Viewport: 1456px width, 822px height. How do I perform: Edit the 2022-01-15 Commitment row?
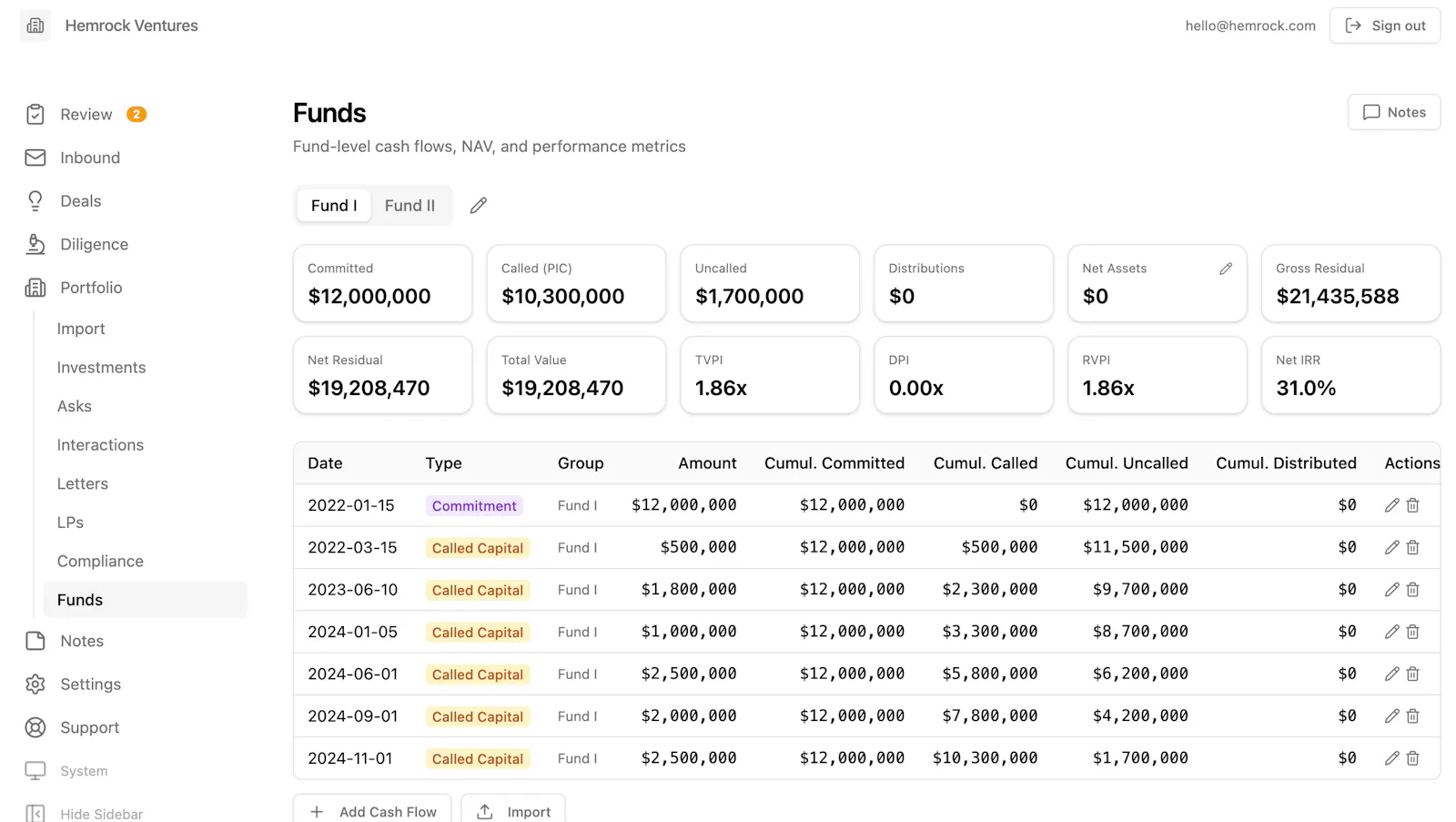[x=1391, y=505]
